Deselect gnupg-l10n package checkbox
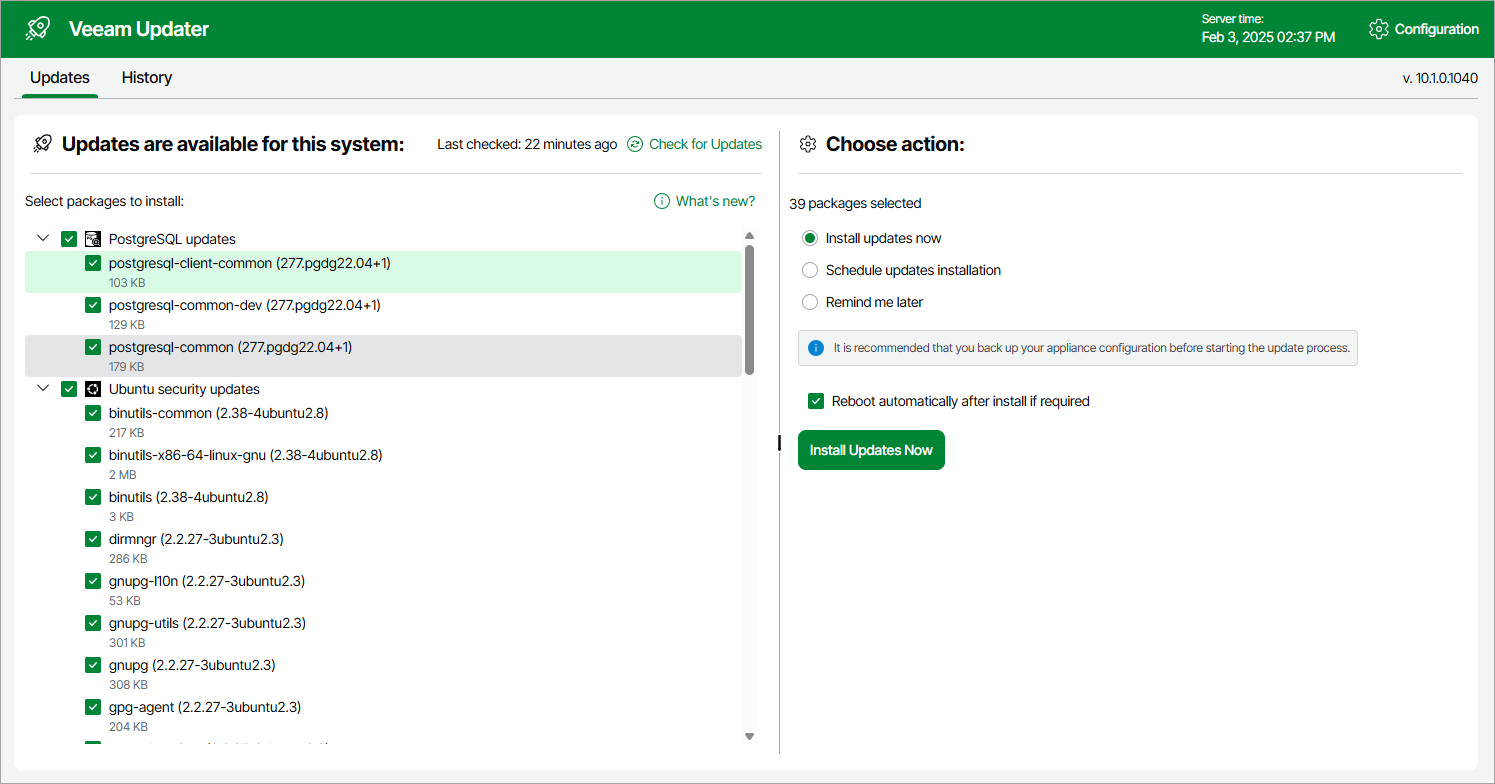Screen dimensions: 1495x784 (93, 581)
